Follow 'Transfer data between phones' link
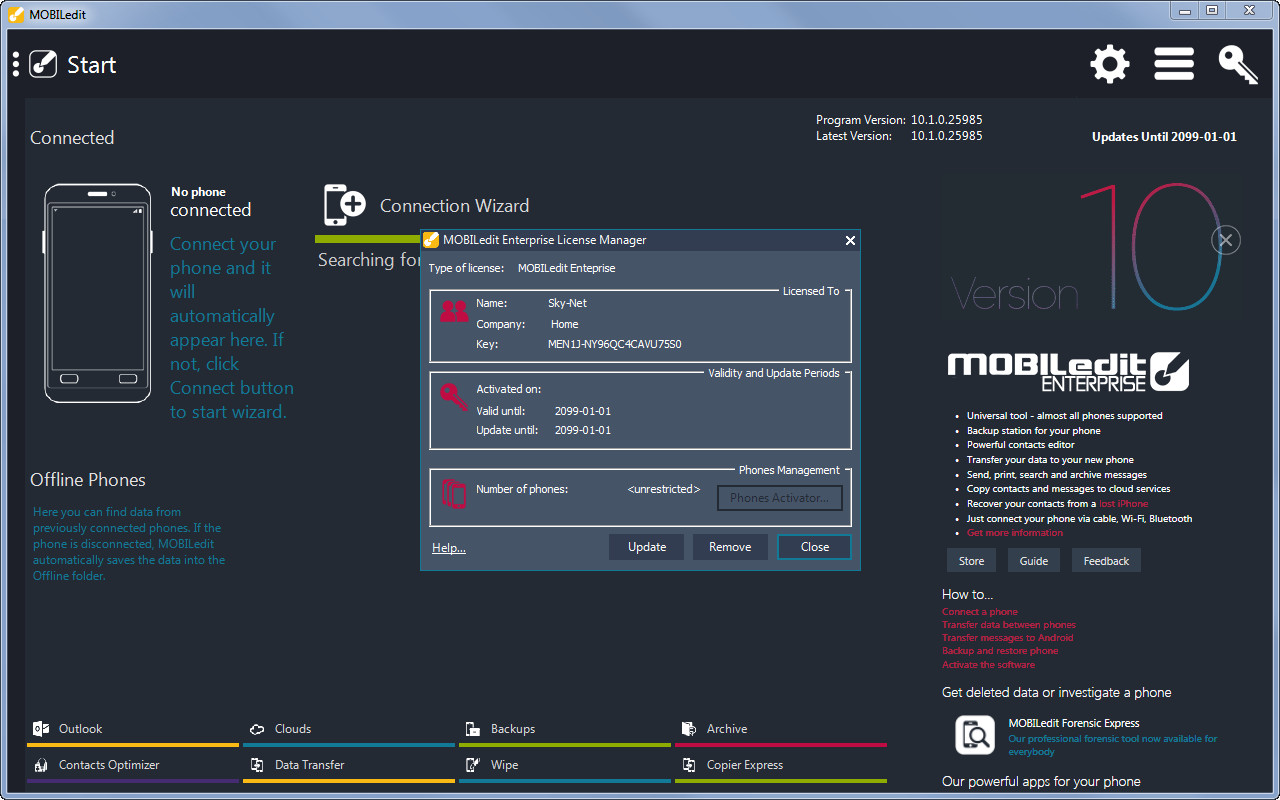Viewport: 1280px width, 800px height. pos(1009,625)
